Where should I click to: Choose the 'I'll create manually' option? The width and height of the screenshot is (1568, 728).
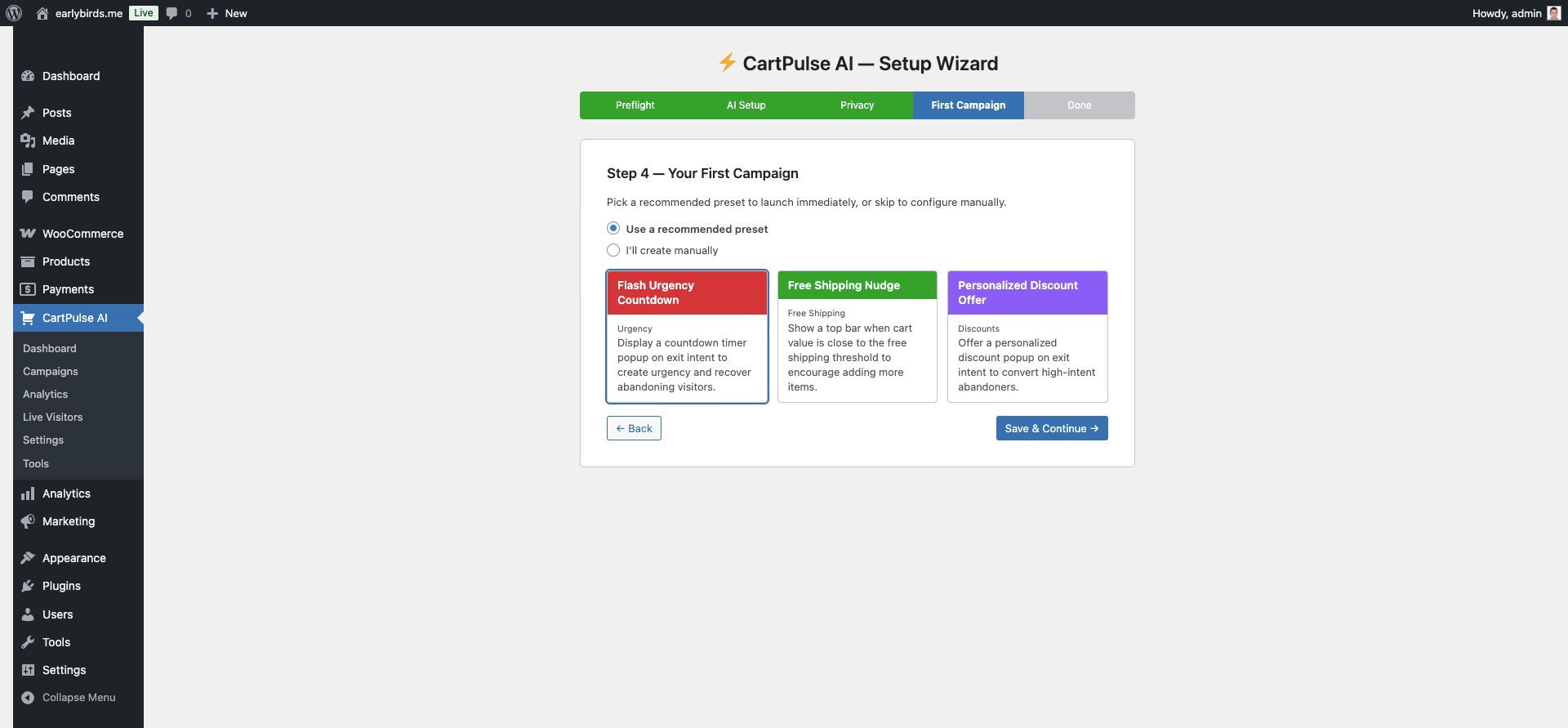[613, 250]
